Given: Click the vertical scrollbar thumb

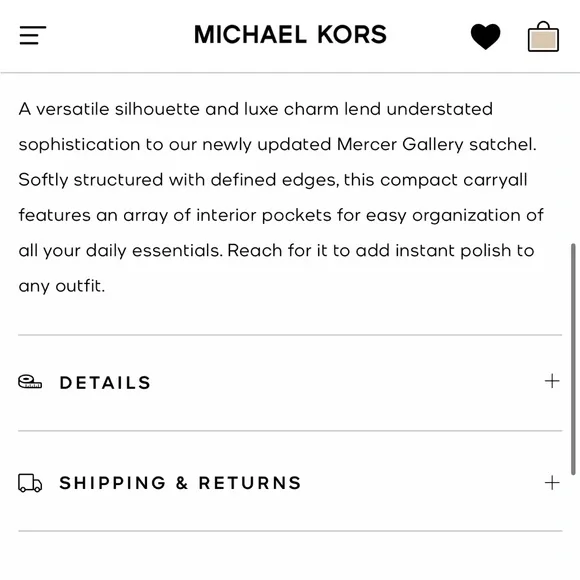Looking at the screenshot, I should [x=573, y=359].
